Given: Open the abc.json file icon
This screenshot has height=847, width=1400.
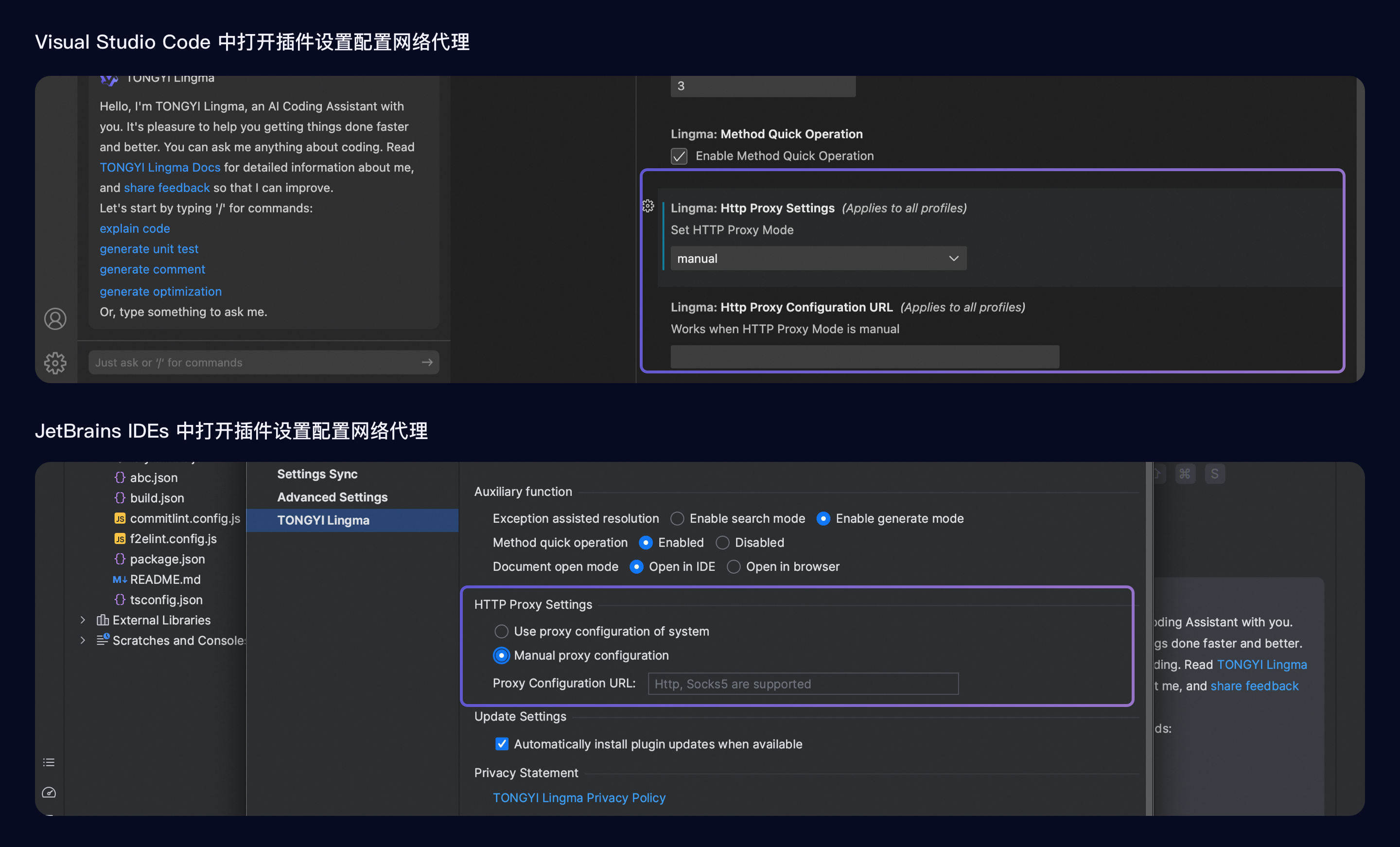Looking at the screenshot, I should coord(120,477).
